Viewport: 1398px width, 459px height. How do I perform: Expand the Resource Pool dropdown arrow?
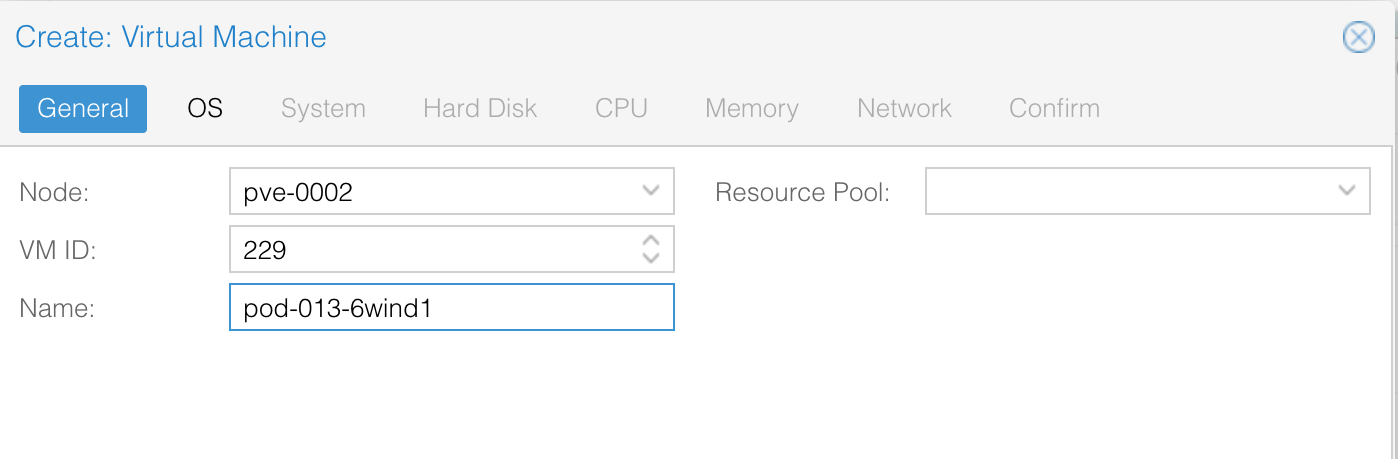[1346, 191]
